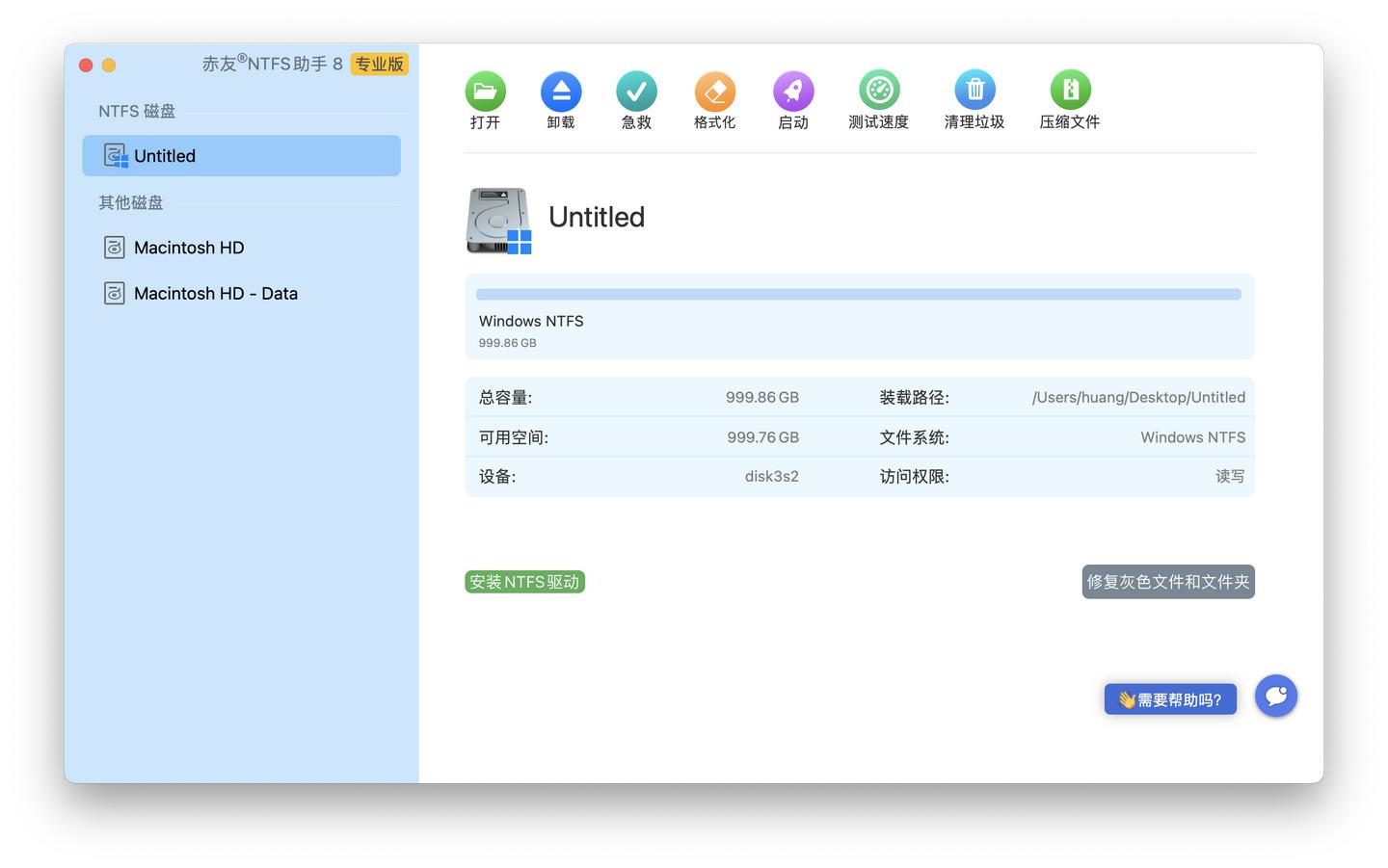
Task: Click the 卸载 (Unmount) eject icon
Action: click(560, 99)
